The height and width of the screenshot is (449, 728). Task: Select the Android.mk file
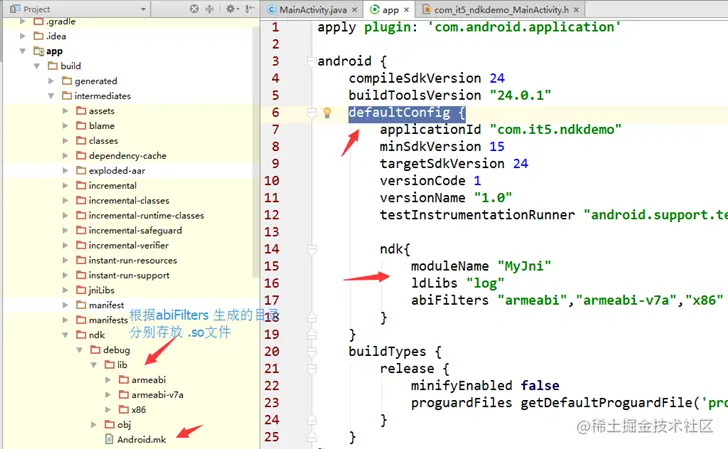click(136, 439)
